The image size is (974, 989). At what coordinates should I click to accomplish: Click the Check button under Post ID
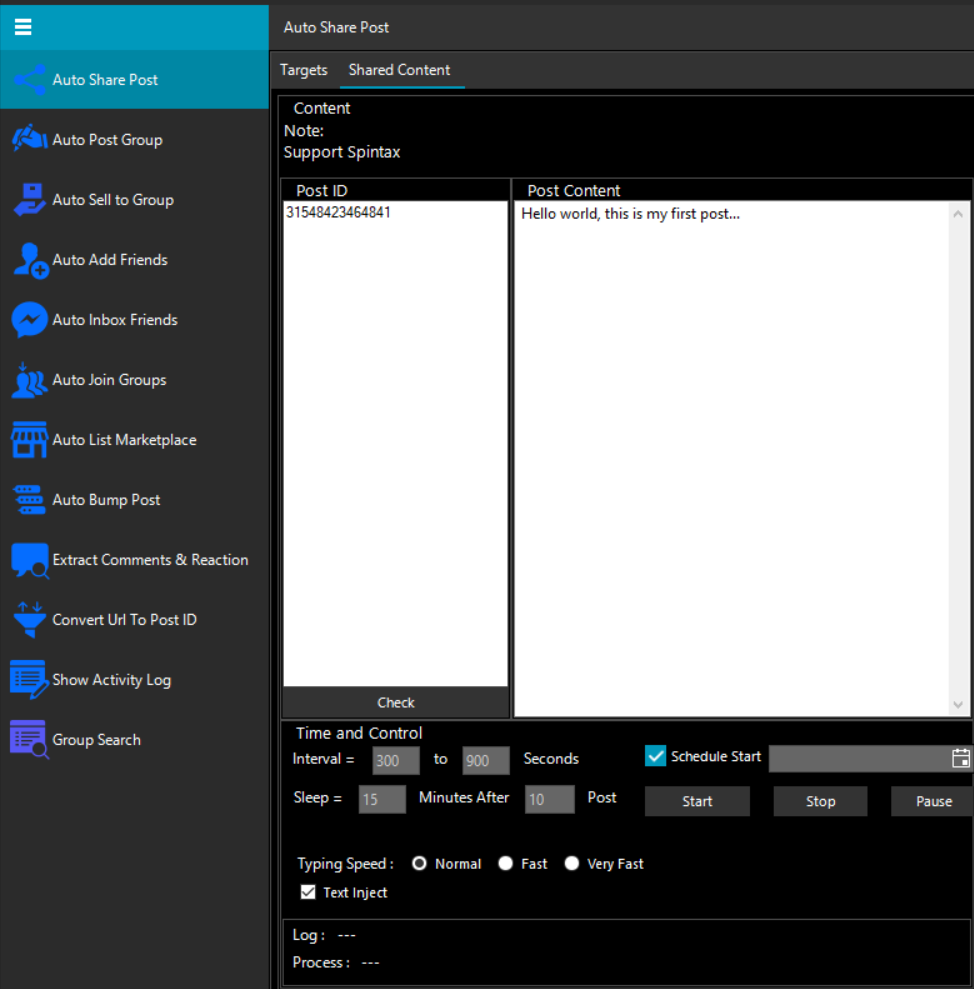pyautogui.click(x=396, y=703)
